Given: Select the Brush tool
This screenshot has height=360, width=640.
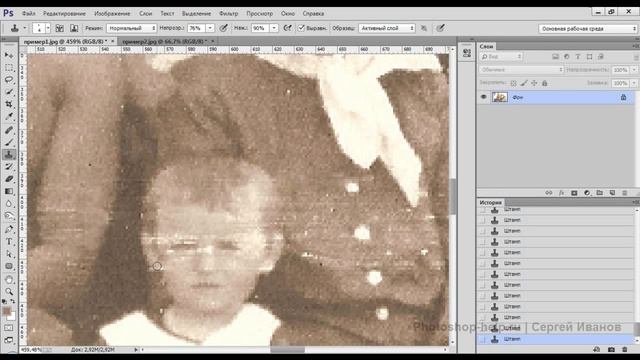Looking at the screenshot, I should (x=9, y=142).
